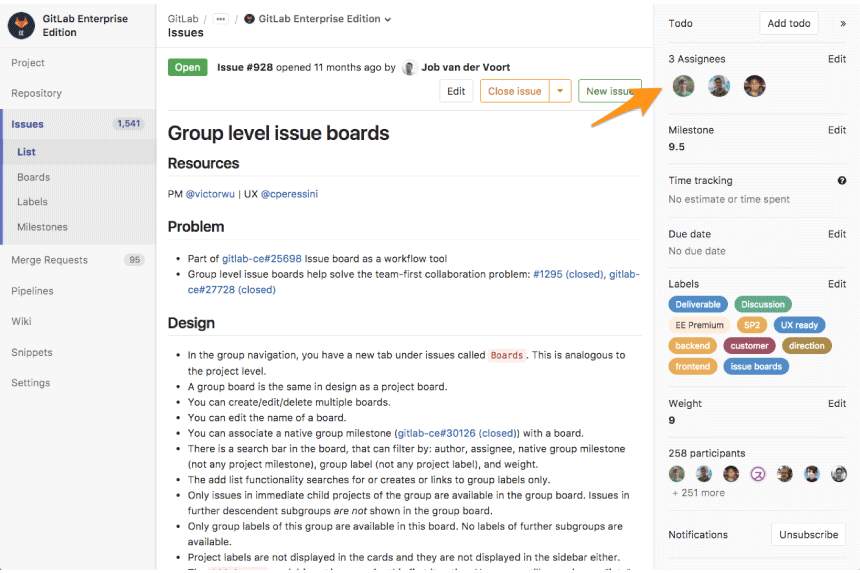Click the small project avatar in breadcrumb
This screenshot has height=573, width=860.
click(x=249, y=19)
